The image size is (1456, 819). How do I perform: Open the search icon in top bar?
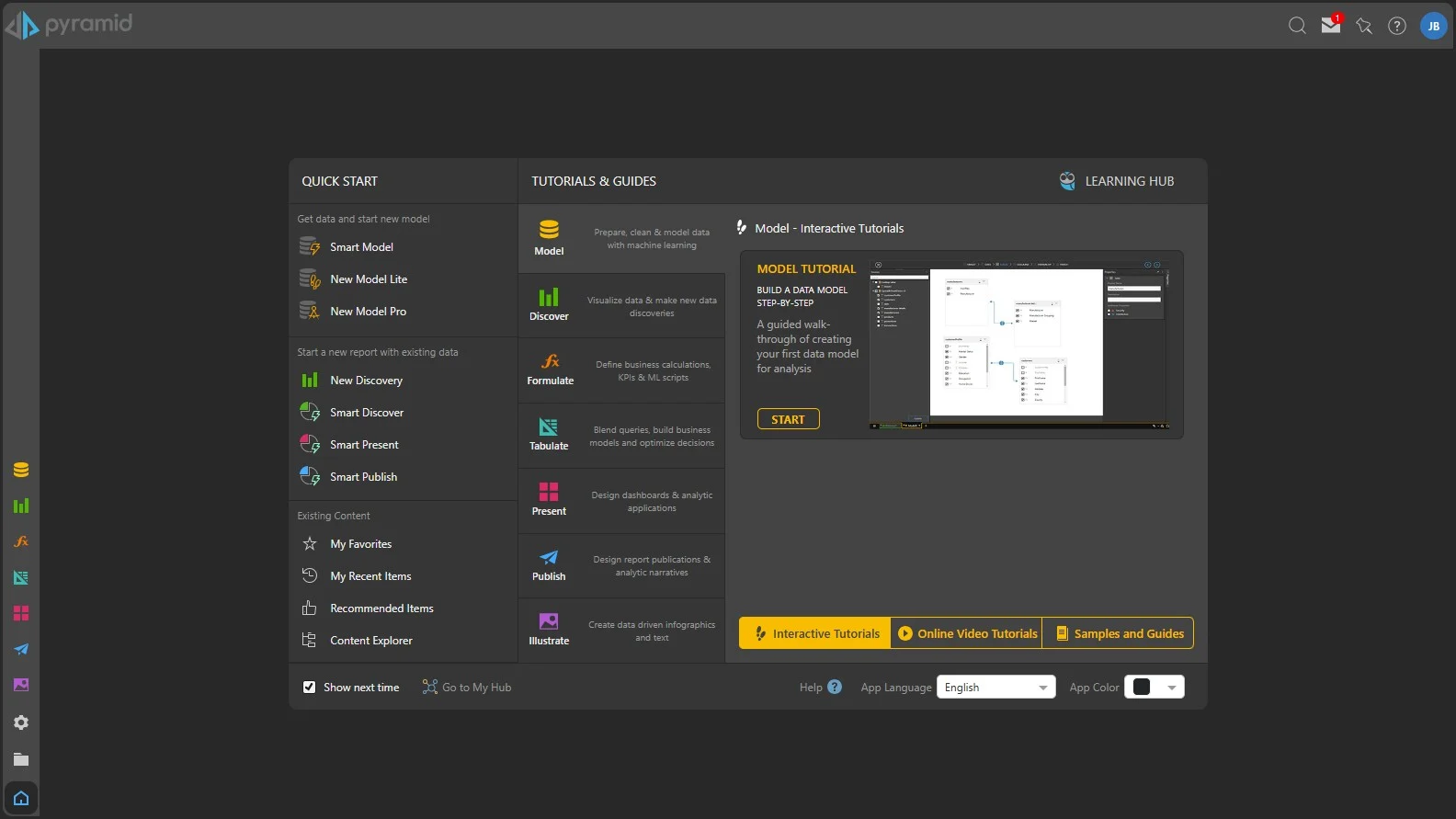click(1297, 26)
